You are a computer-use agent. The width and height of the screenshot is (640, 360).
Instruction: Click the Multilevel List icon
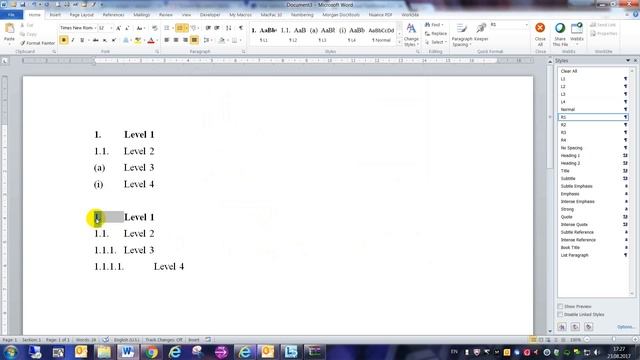coord(193,28)
